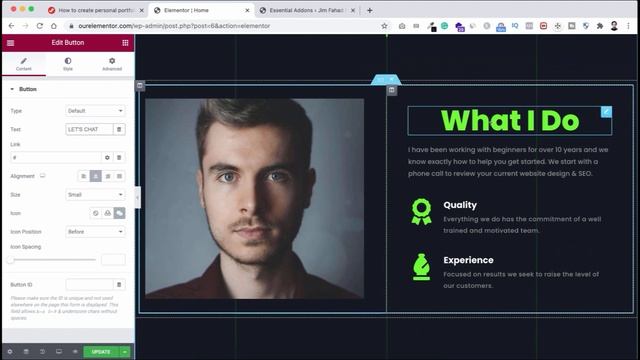Switch to the Style tab
640x360 pixels.
tap(68, 64)
